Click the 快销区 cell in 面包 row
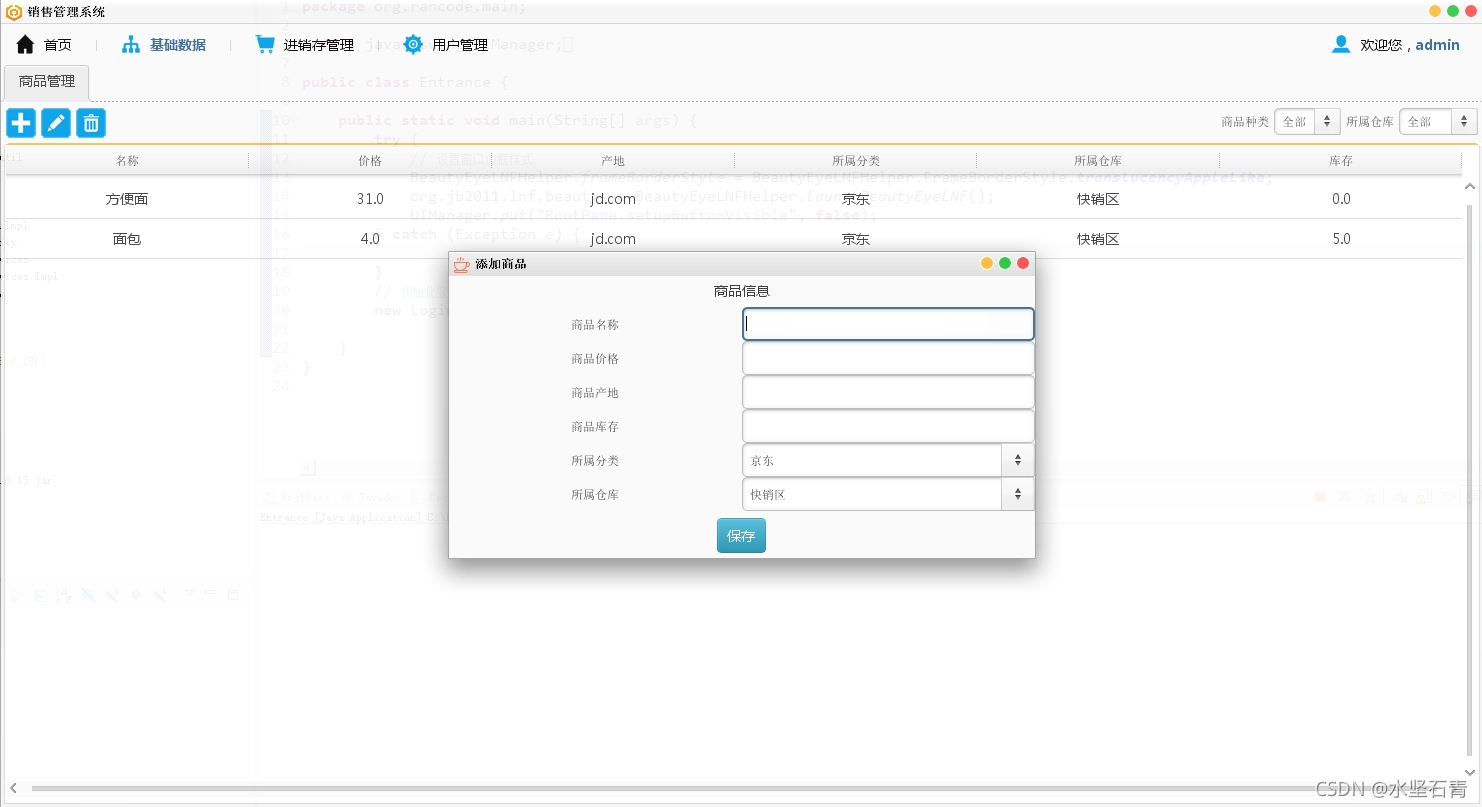1482x807 pixels. (x=1098, y=239)
